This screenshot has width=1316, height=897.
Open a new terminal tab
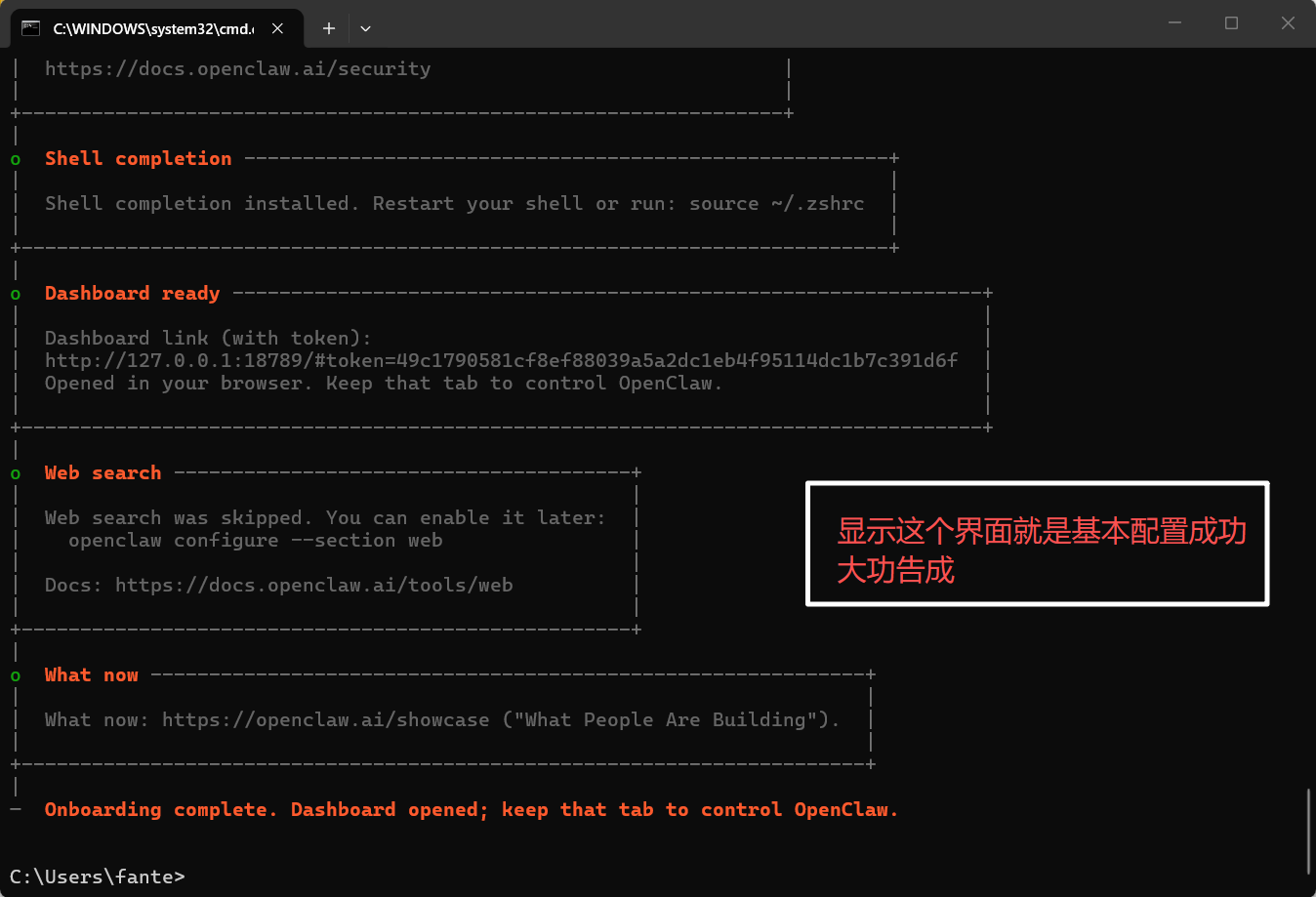[329, 28]
